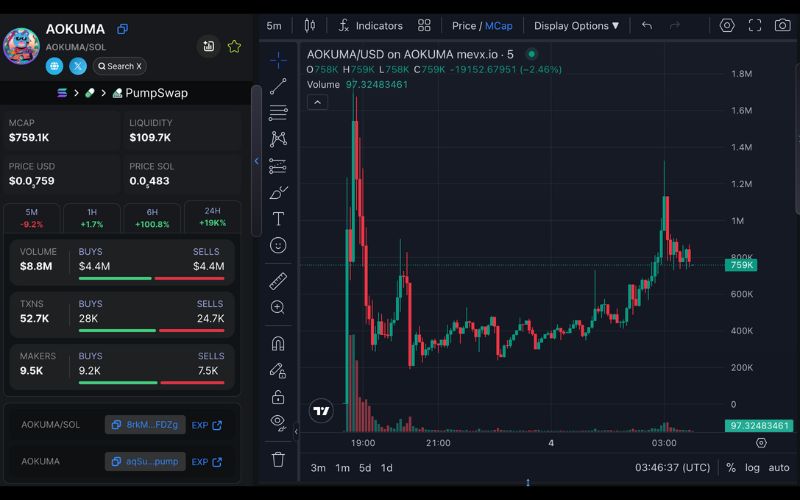The height and width of the screenshot is (500, 800).
Task: Select the ruler measure tool
Action: pyautogui.click(x=278, y=281)
